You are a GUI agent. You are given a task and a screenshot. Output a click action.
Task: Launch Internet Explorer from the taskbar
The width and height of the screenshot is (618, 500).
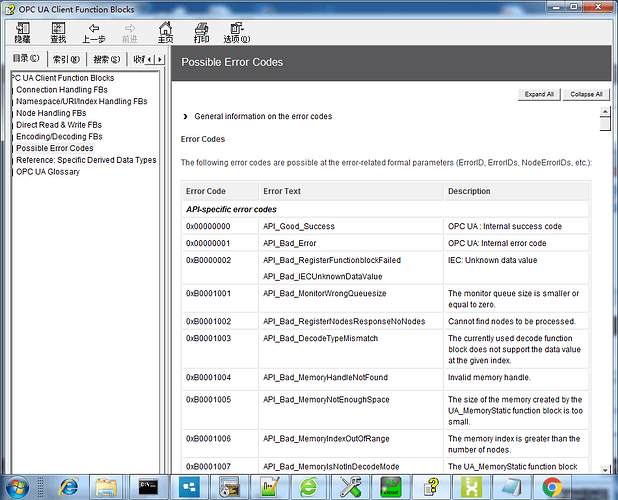coord(69,487)
